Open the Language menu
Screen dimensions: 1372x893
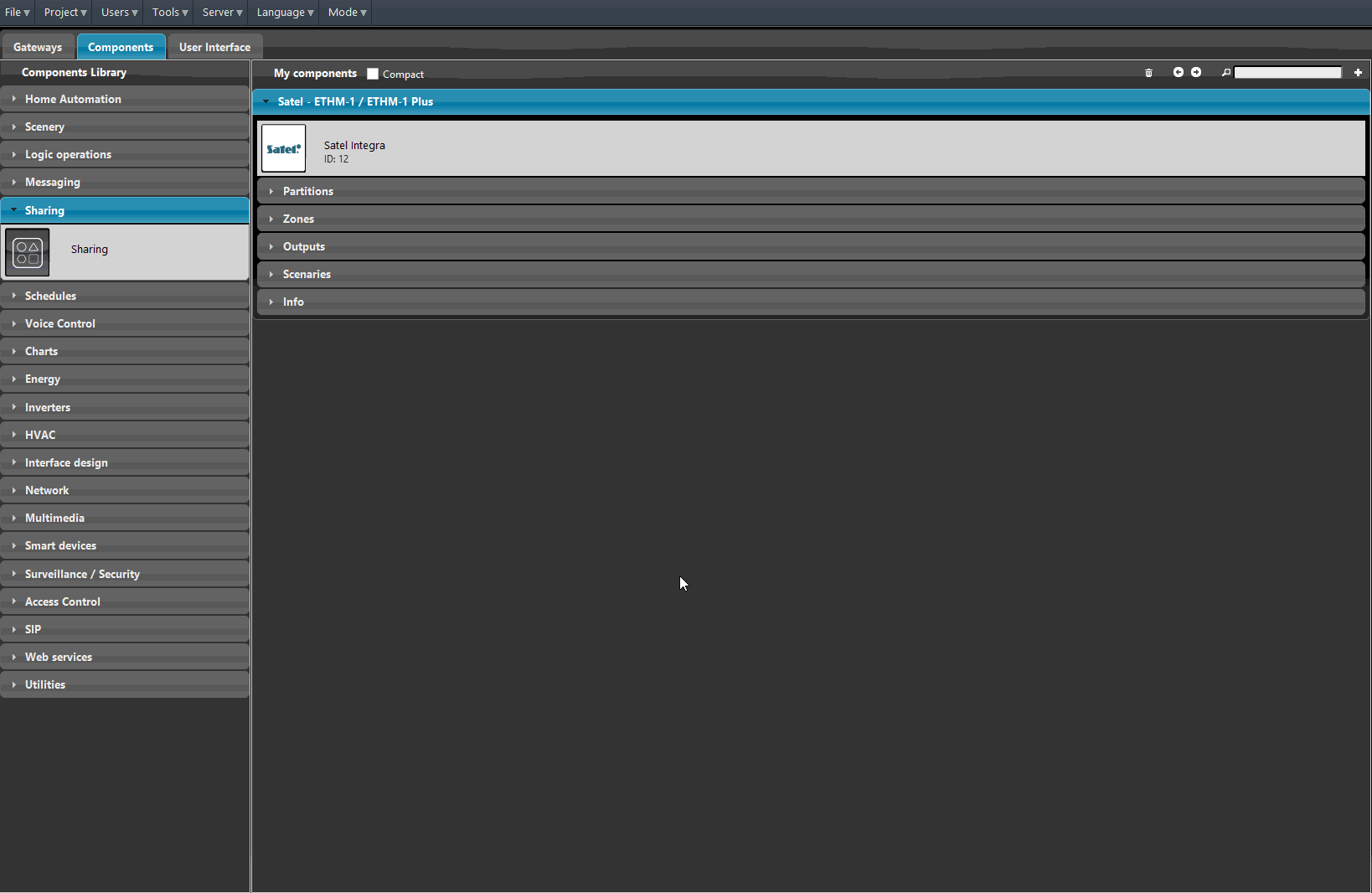(x=285, y=13)
